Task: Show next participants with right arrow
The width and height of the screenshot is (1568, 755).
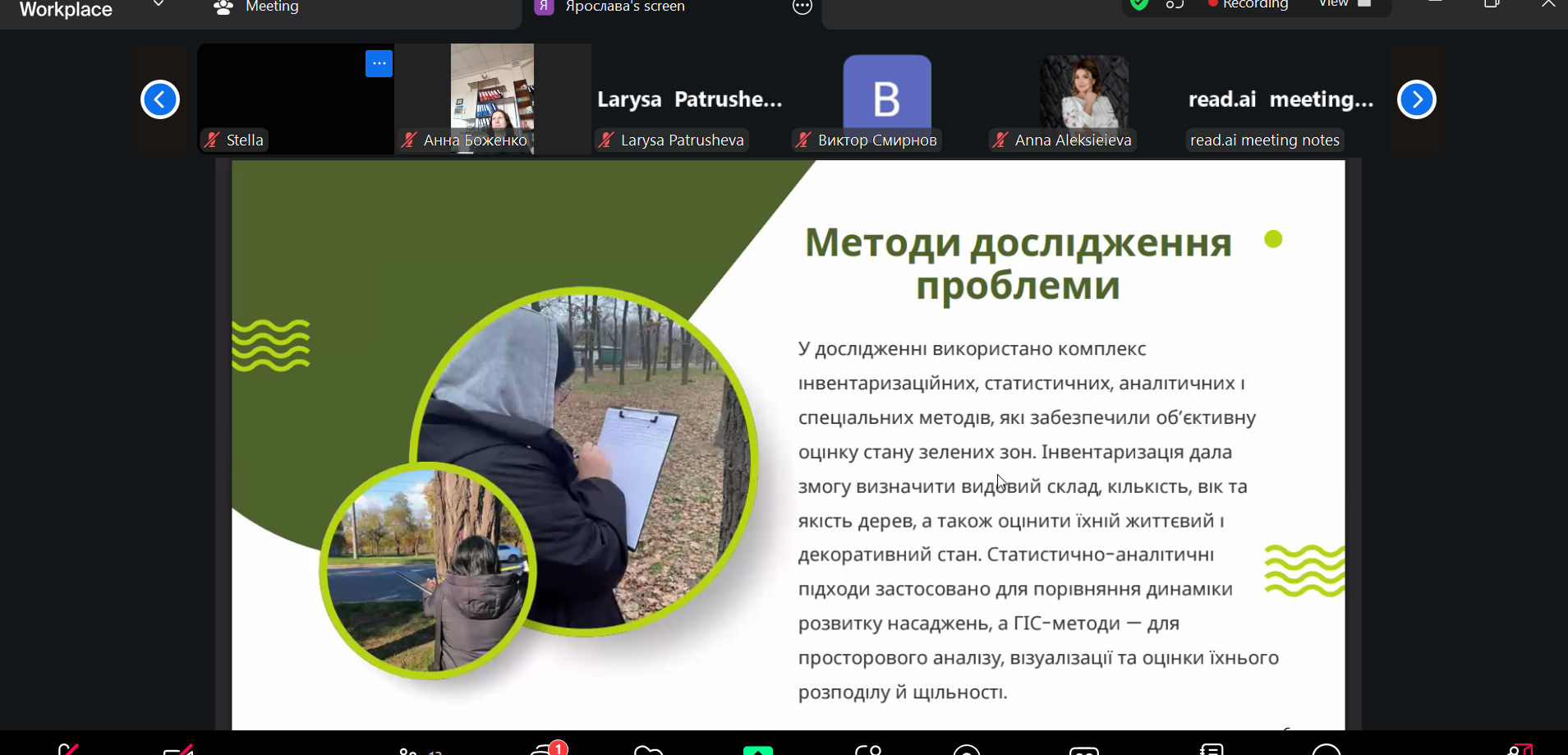Action: point(1416,99)
